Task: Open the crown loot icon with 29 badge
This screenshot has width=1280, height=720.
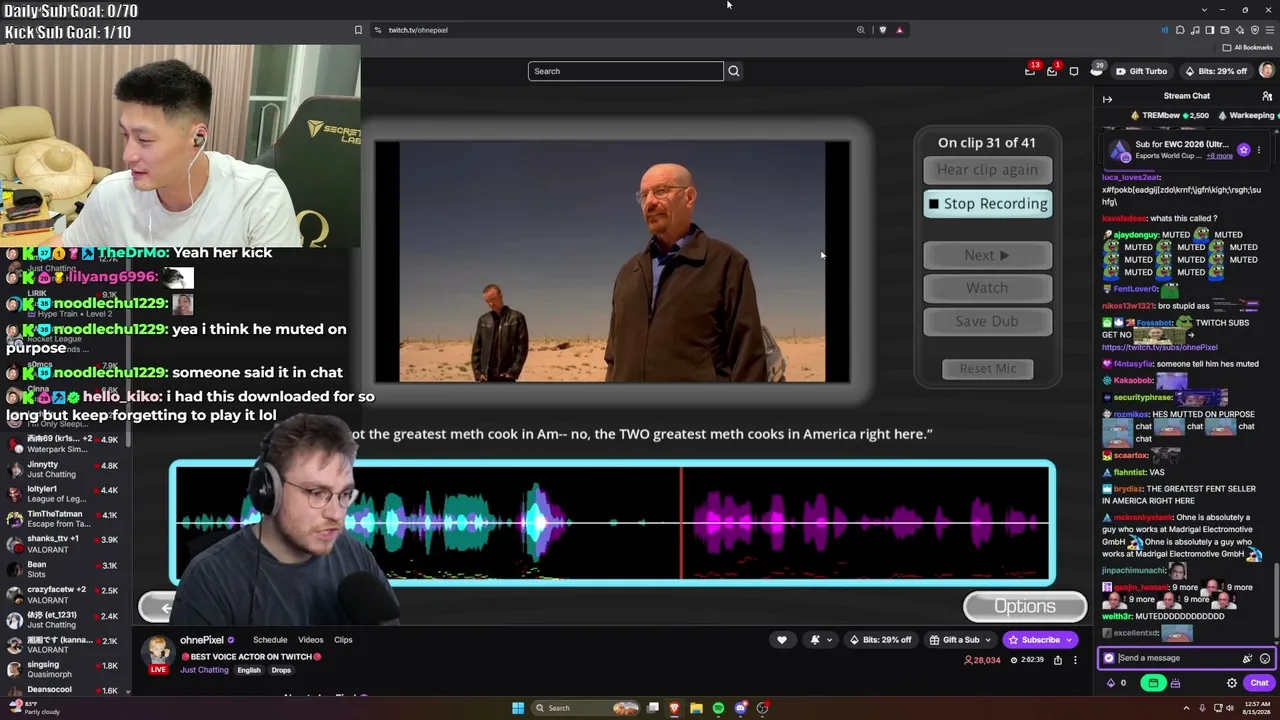Action: (1096, 71)
